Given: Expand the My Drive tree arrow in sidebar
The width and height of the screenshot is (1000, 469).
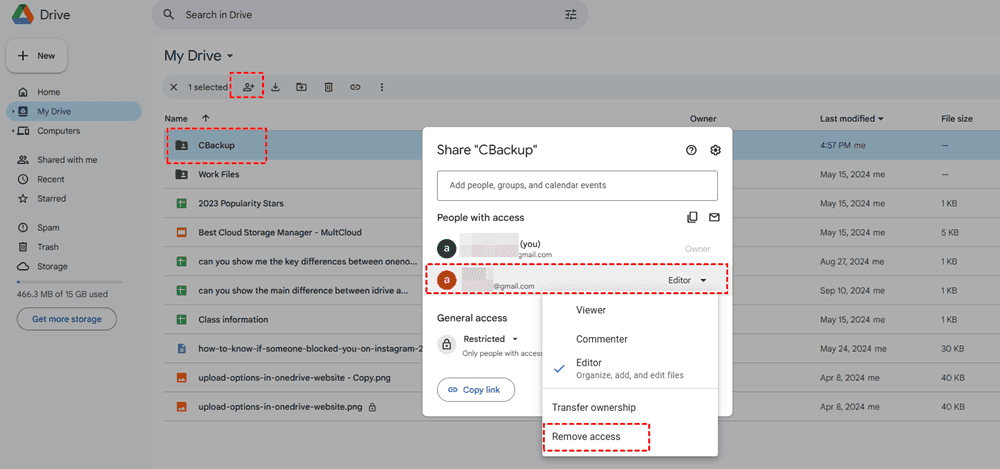Looking at the screenshot, I should point(13,112).
